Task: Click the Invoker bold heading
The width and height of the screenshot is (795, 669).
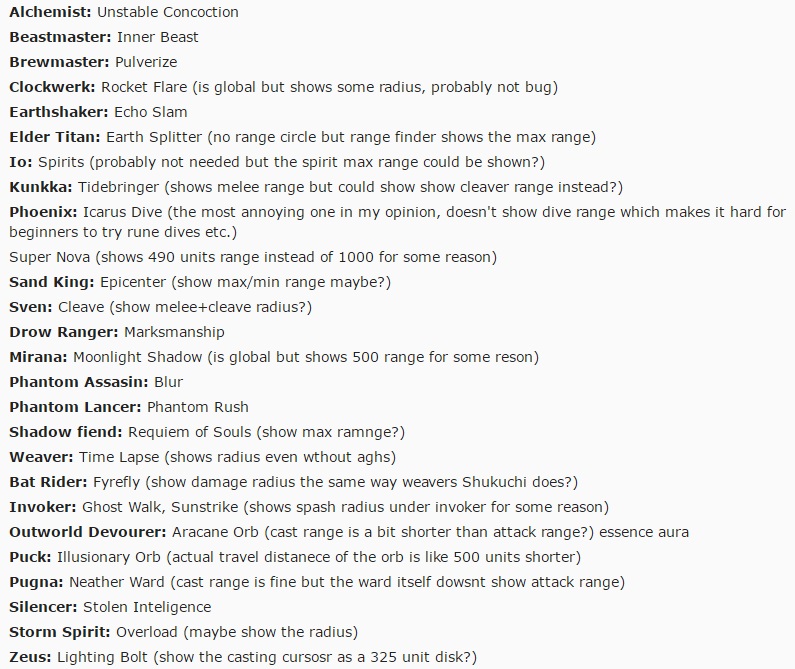Action: pyautogui.click(x=43, y=507)
